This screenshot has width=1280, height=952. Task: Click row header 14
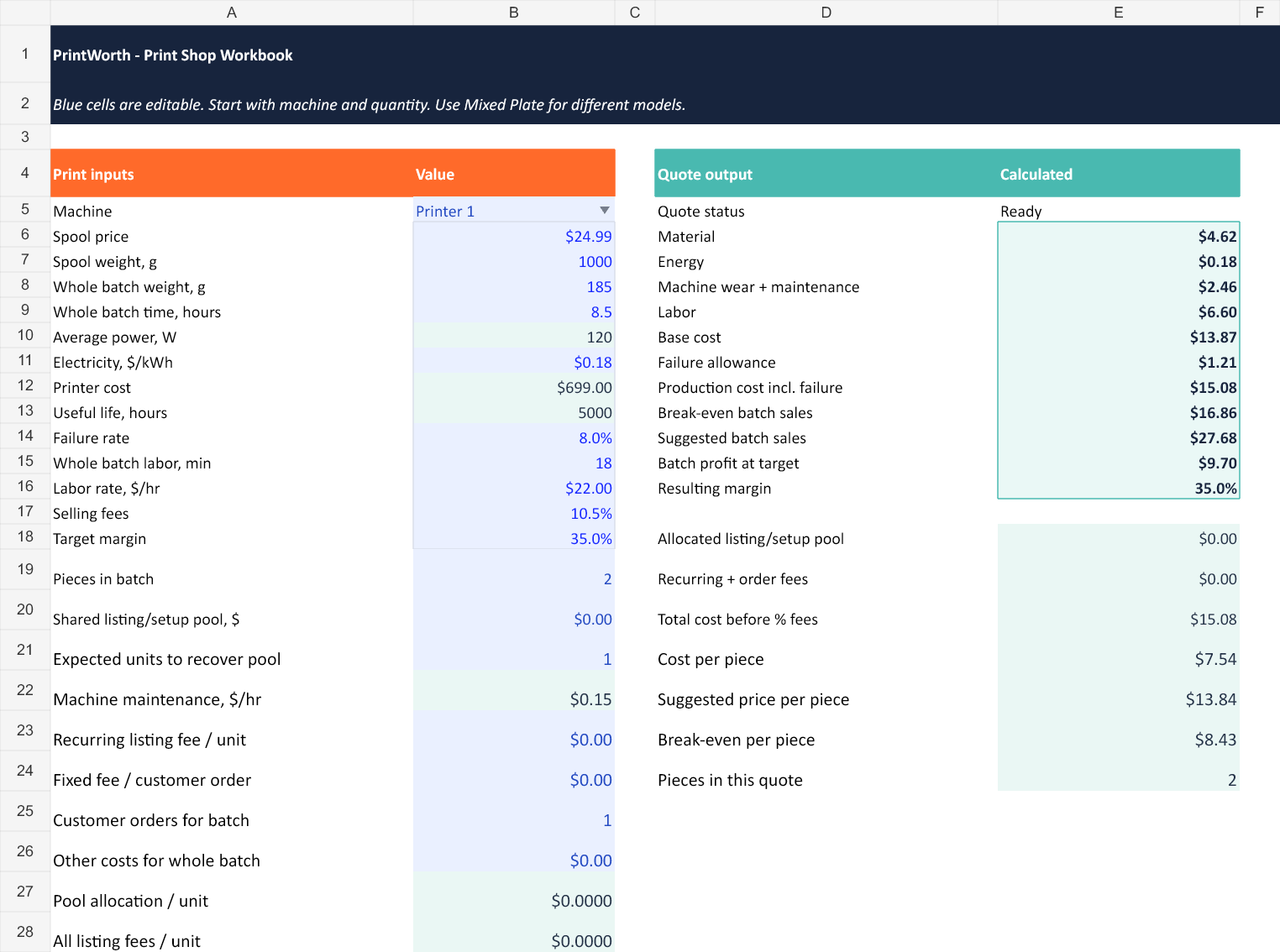click(x=25, y=437)
